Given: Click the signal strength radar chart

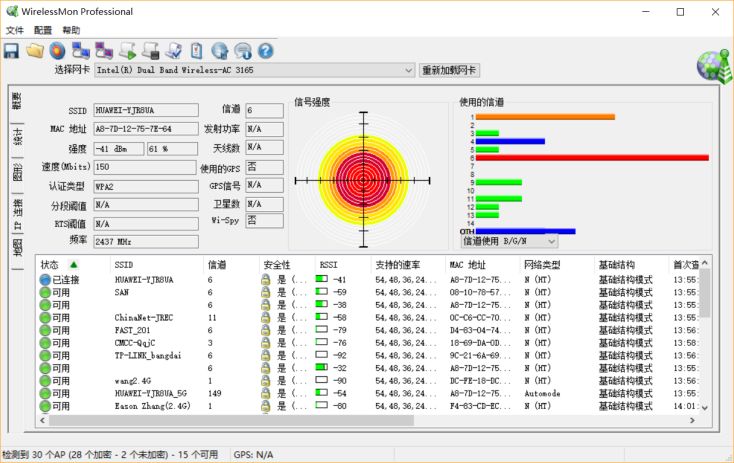Looking at the screenshot, I should click(363, 180).
